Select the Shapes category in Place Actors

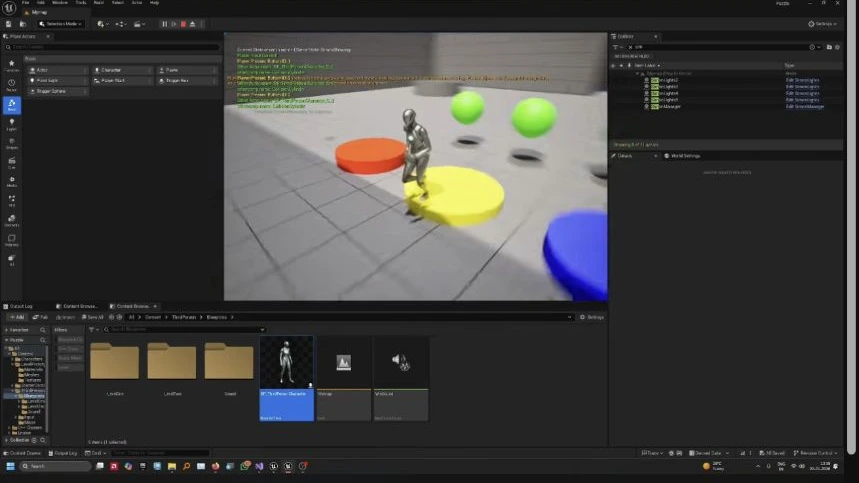click(12, 143)
